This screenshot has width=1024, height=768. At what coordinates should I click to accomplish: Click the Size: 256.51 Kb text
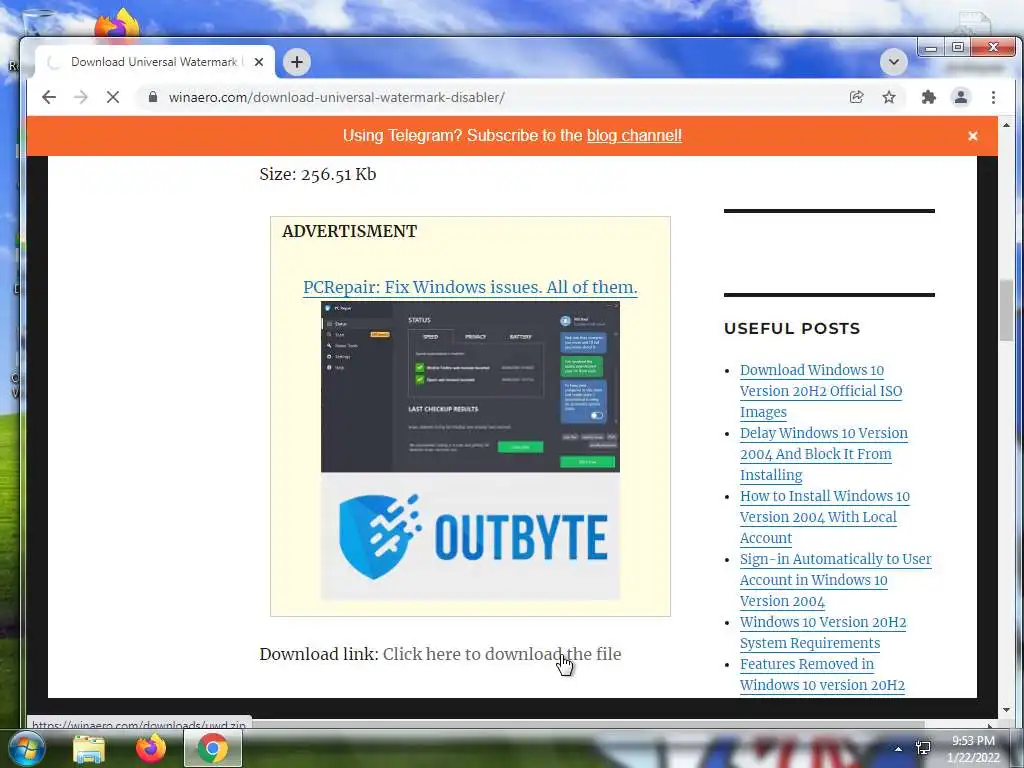[317, 174]
